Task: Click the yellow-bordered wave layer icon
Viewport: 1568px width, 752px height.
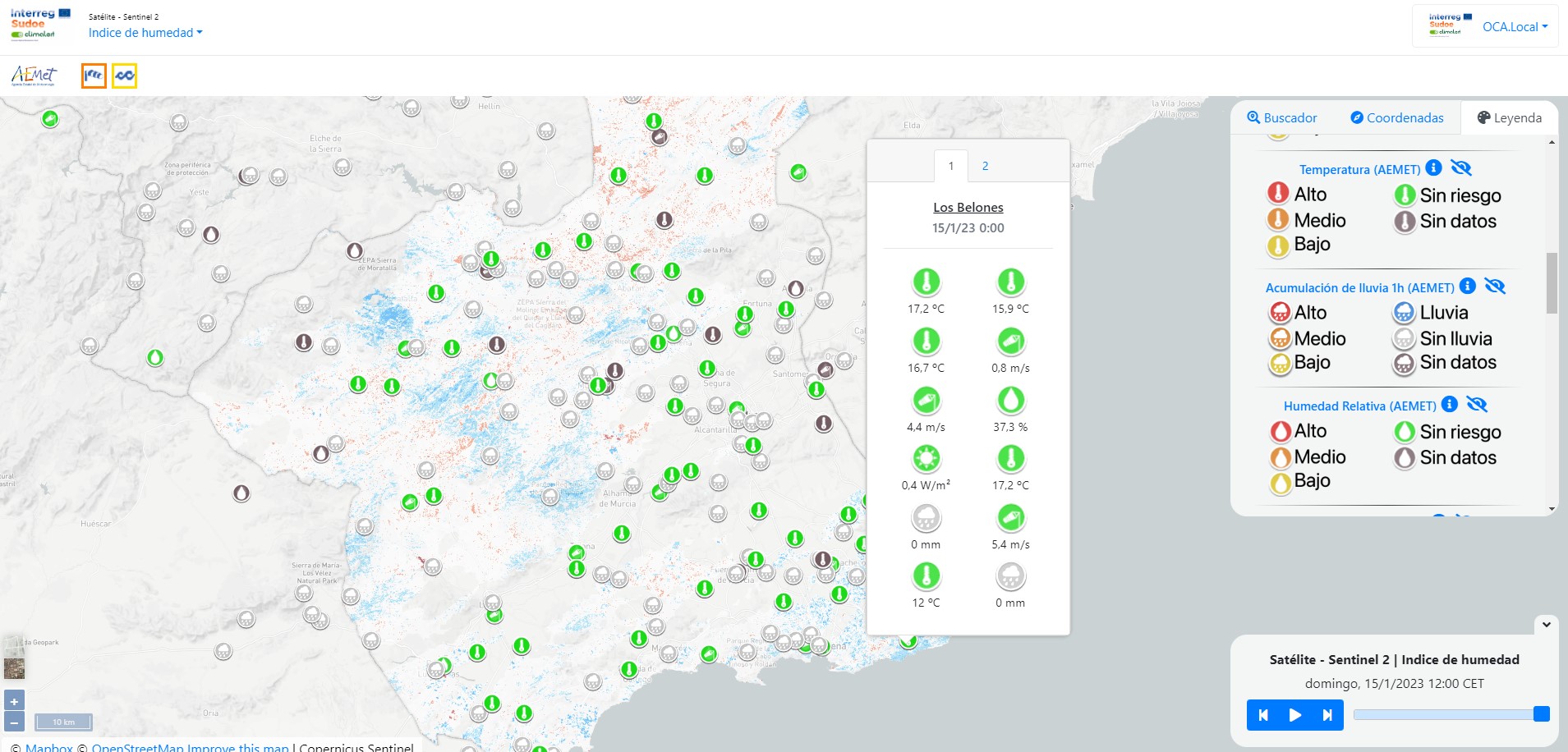Action: pyautogui.click(x=124, y=76)
